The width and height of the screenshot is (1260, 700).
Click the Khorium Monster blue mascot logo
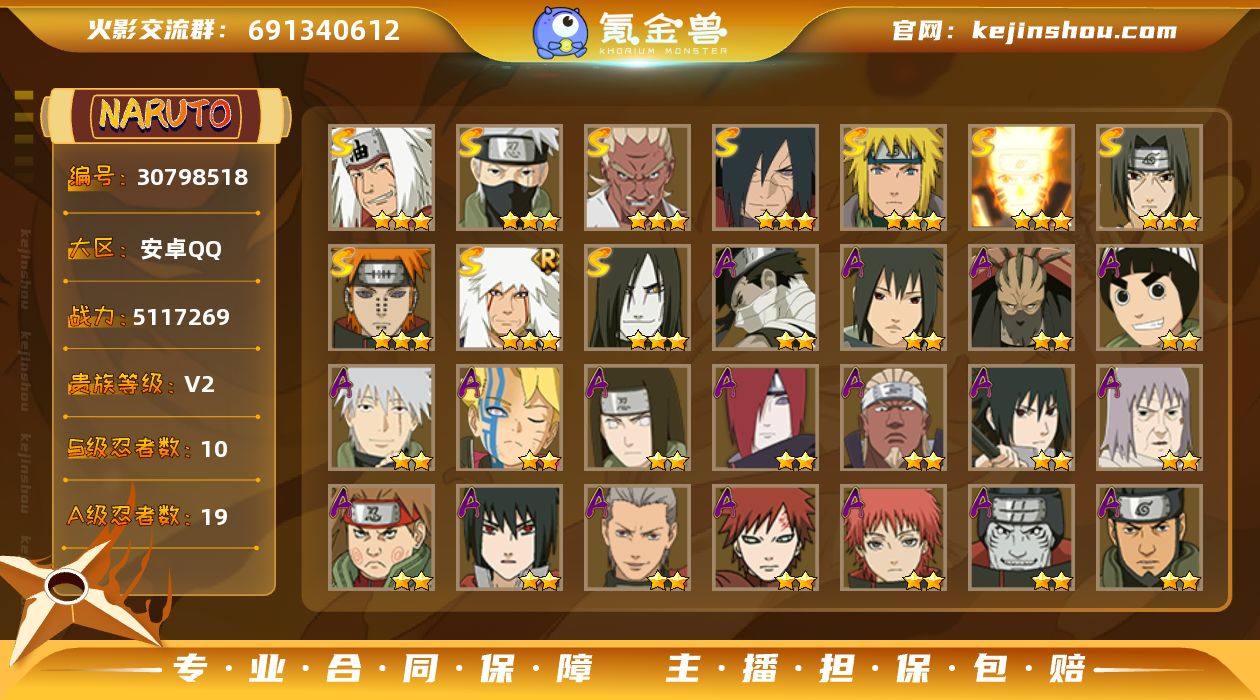pyautogui.click(x=560, y=32)
